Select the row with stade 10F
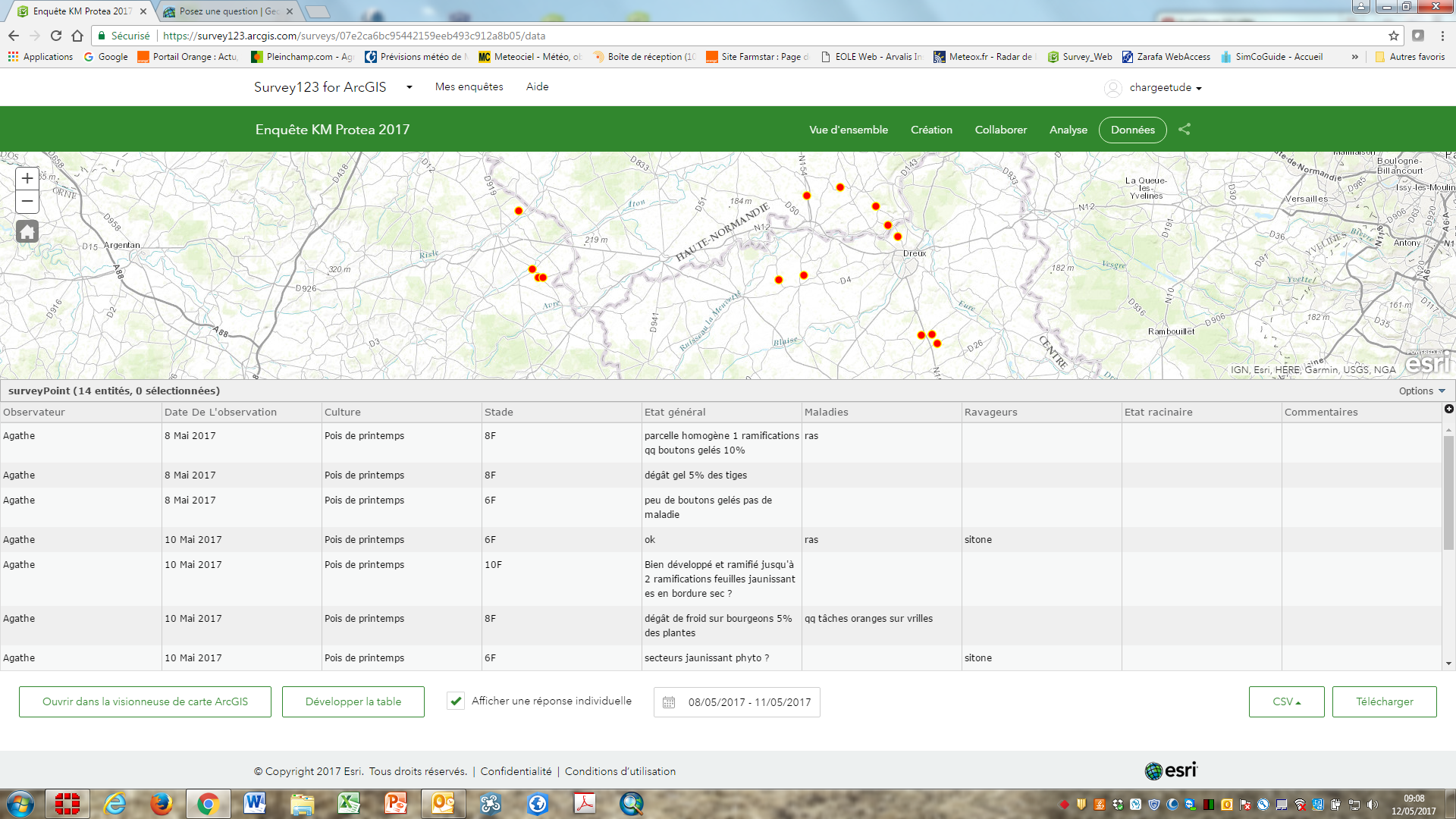The image size is (1456, 819). coord(720,579)
